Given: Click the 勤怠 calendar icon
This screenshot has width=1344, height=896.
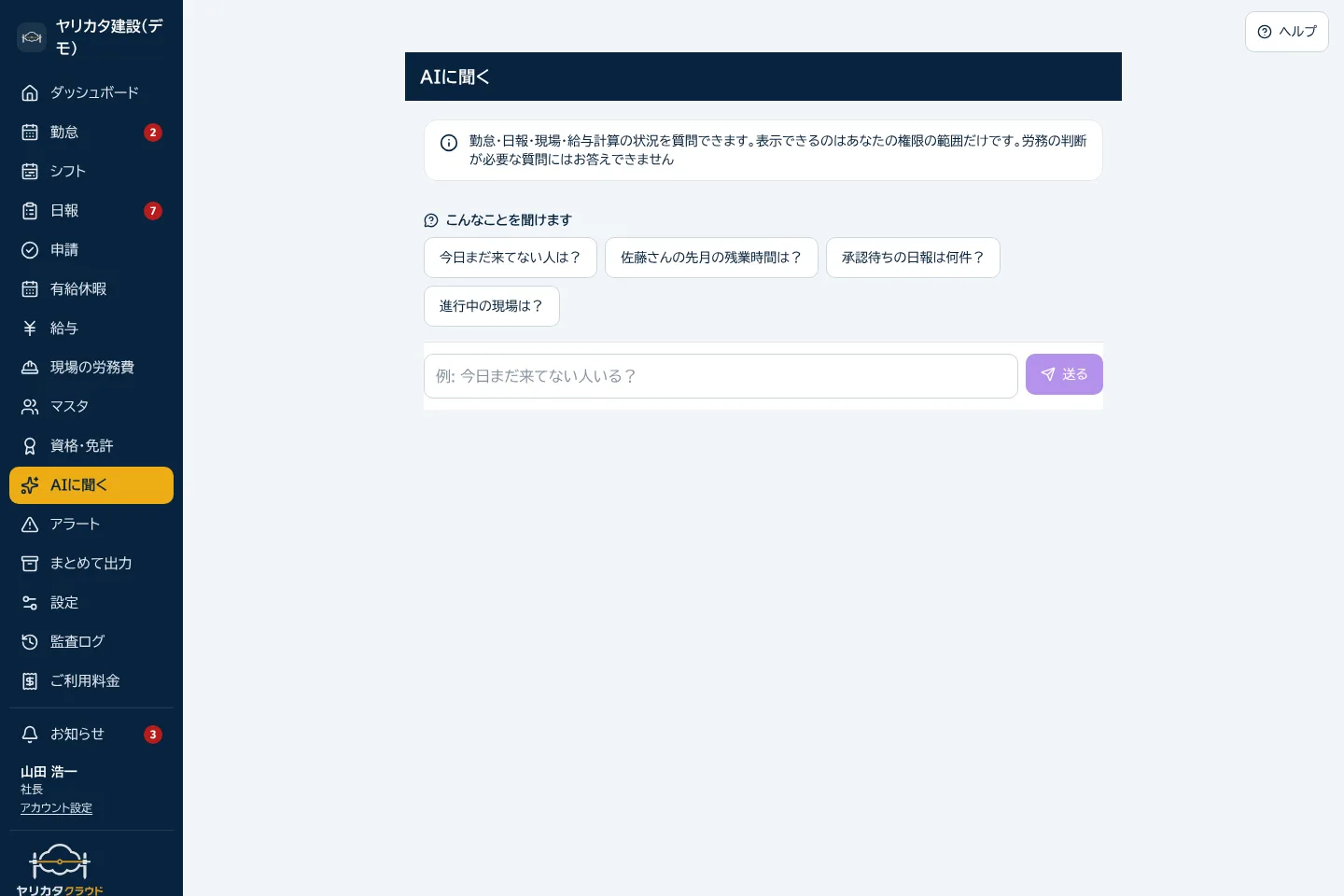Looking at the screenshot, I should [30, 132].
